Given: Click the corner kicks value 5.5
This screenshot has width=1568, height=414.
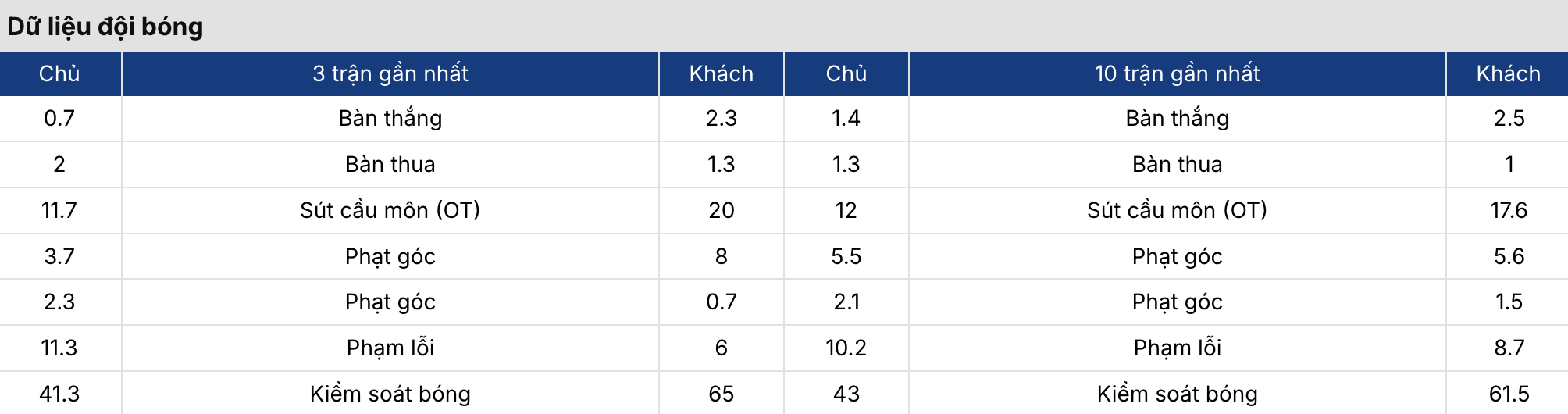Looking at the screenshot, I should point(846,256).
